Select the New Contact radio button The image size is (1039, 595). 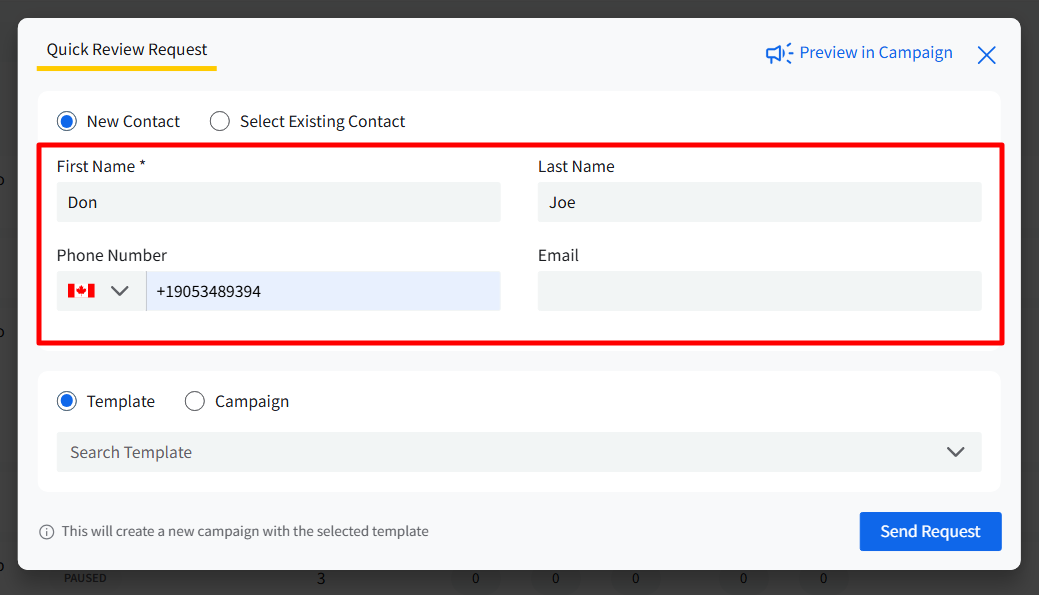pos(67,121)
